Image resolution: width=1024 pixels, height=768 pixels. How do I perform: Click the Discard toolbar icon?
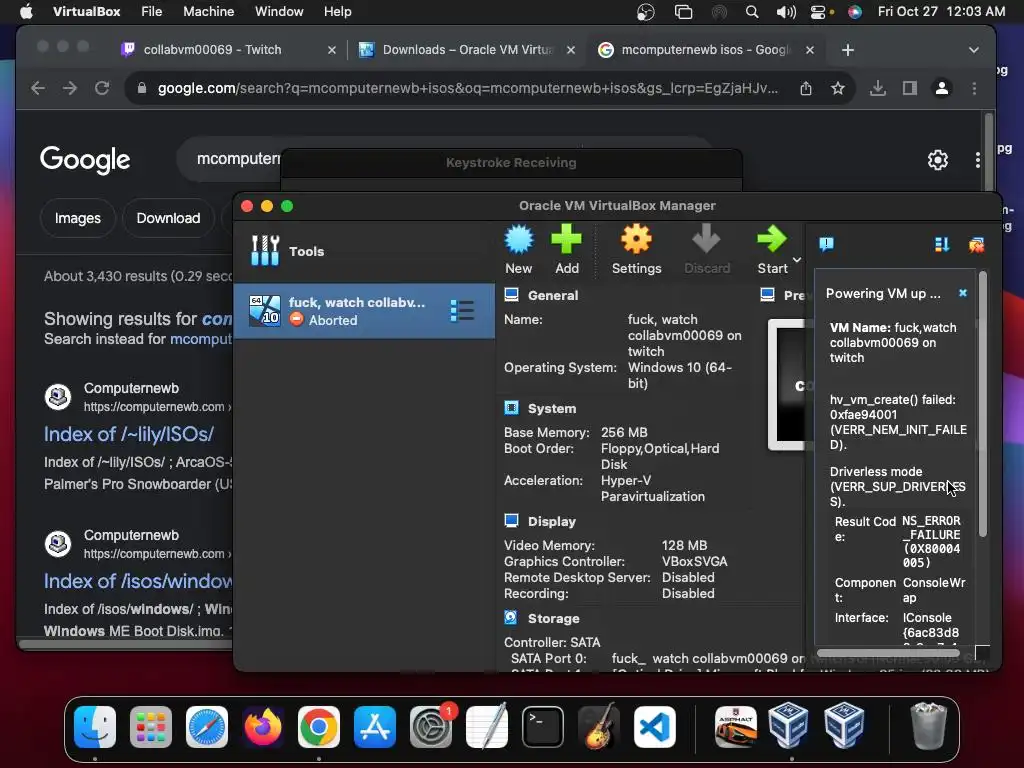707,249
